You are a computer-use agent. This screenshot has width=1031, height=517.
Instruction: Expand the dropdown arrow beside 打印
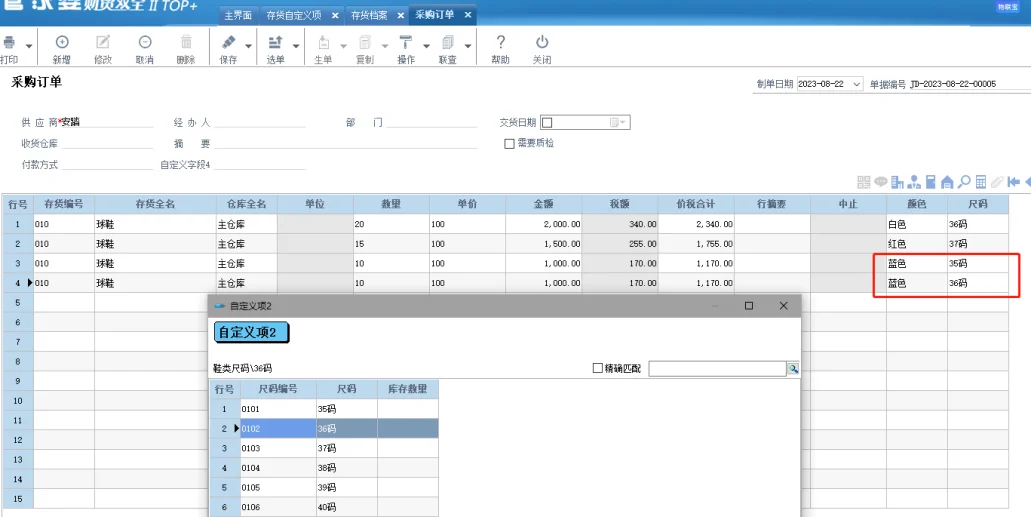29,46
